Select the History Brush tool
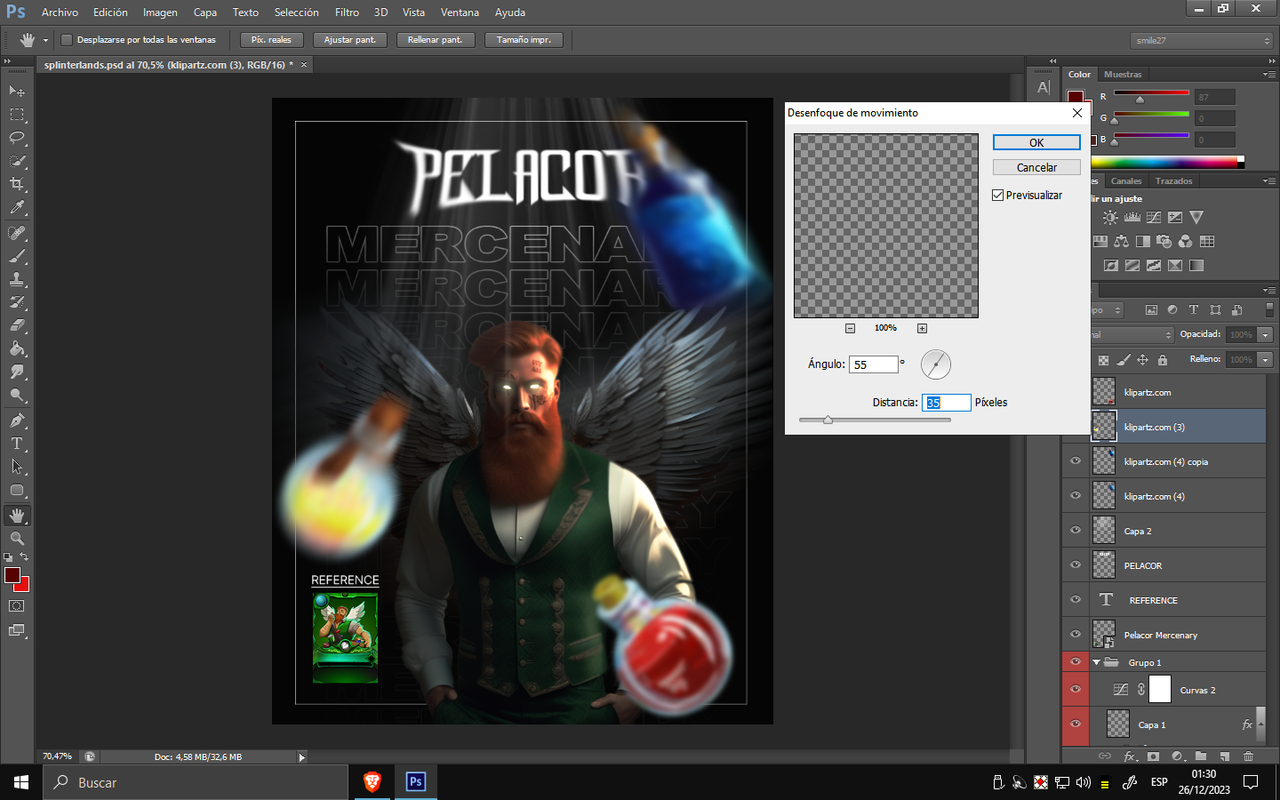This screenshot has height=800, width=1280. [x=17, y=302]
